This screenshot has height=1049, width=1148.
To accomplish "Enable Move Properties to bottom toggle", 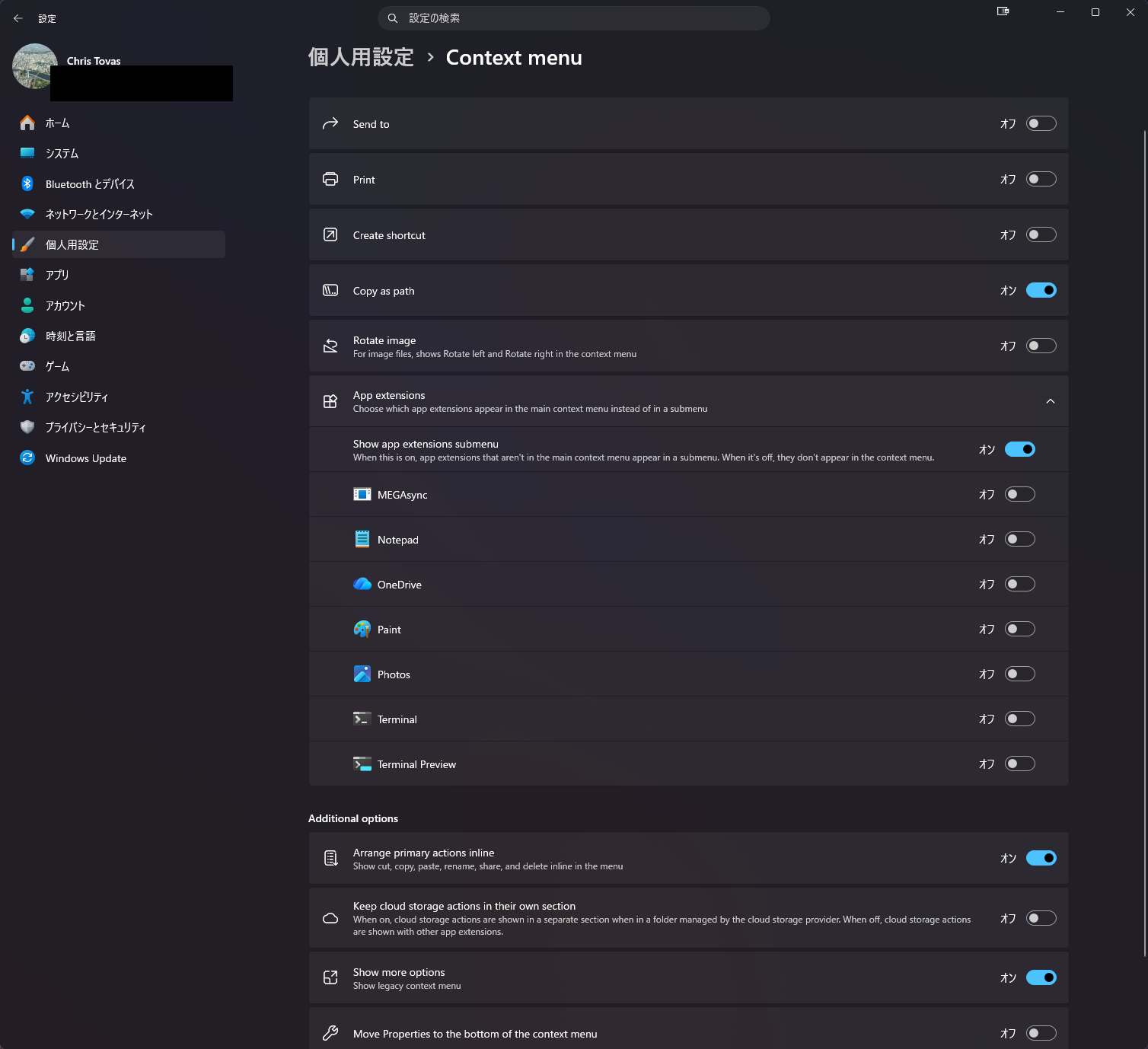I will (x=1041, y=1033).
